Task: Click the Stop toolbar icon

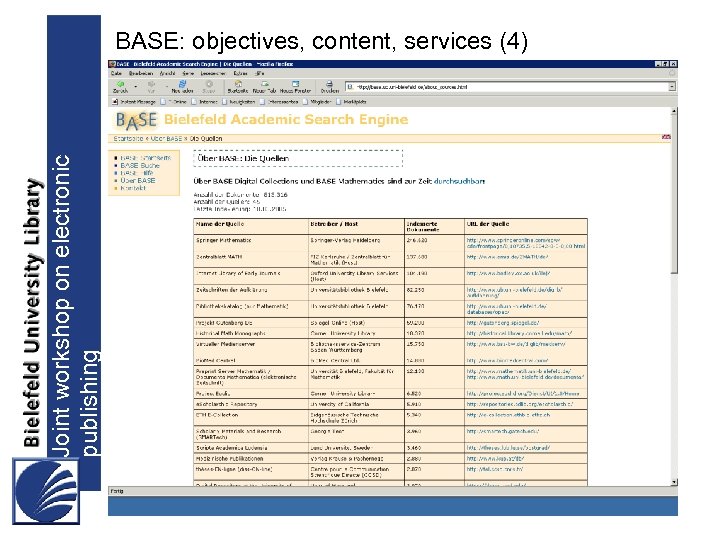Action: click(209, 84)
